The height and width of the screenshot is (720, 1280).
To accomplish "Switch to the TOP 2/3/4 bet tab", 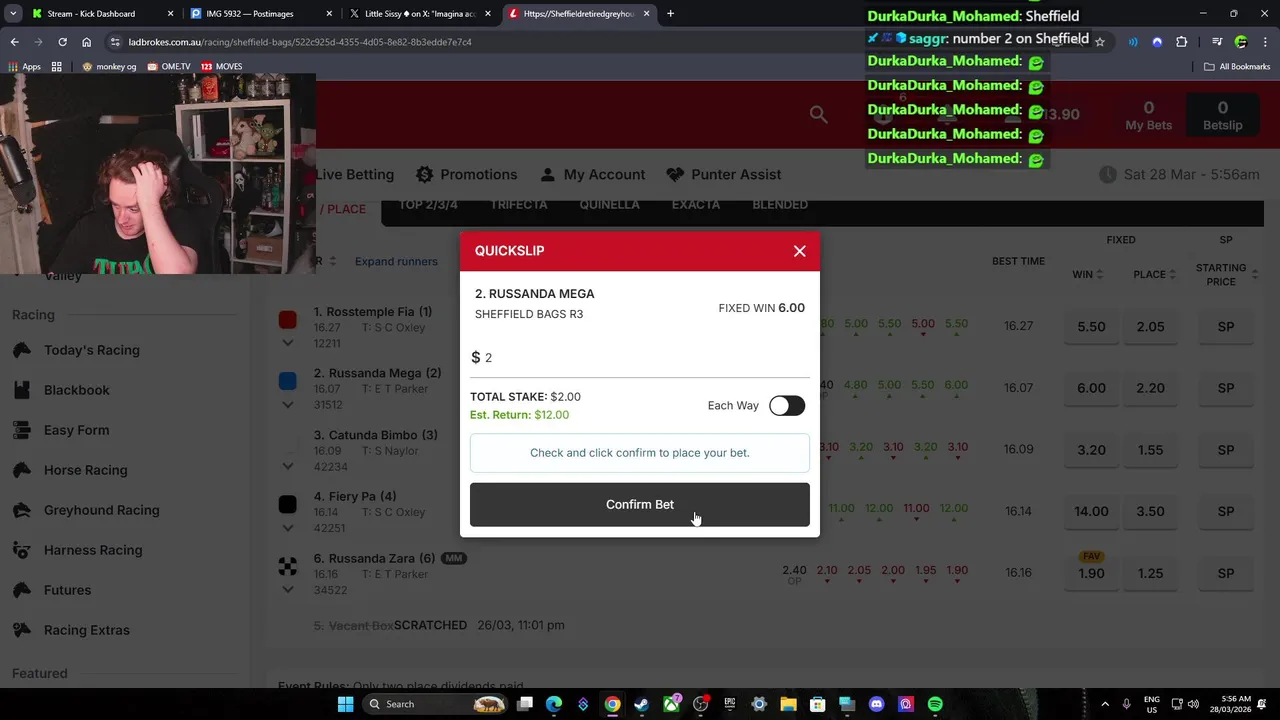I will tap(428, 204).
